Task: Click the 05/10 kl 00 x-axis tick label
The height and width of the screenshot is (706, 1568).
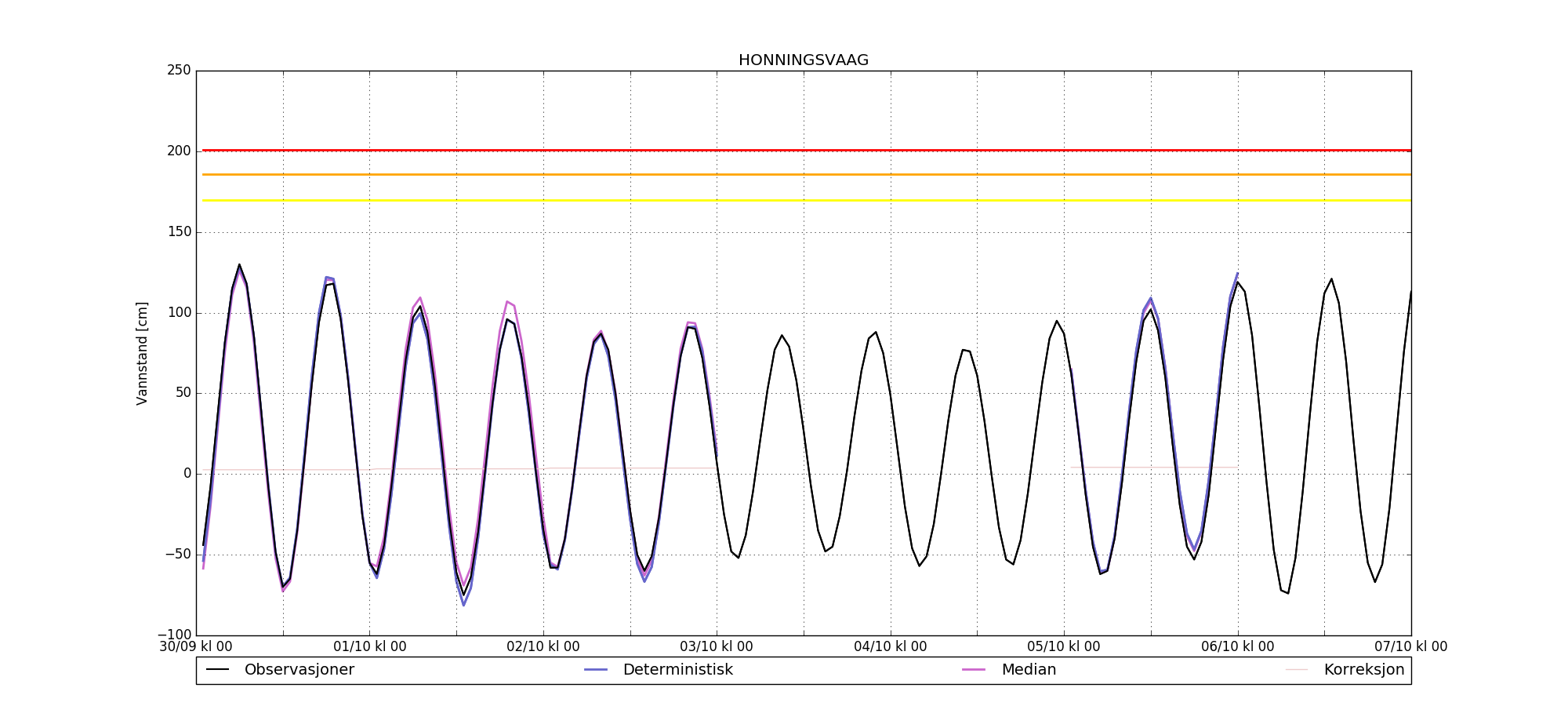Action: click(1064, 647)
